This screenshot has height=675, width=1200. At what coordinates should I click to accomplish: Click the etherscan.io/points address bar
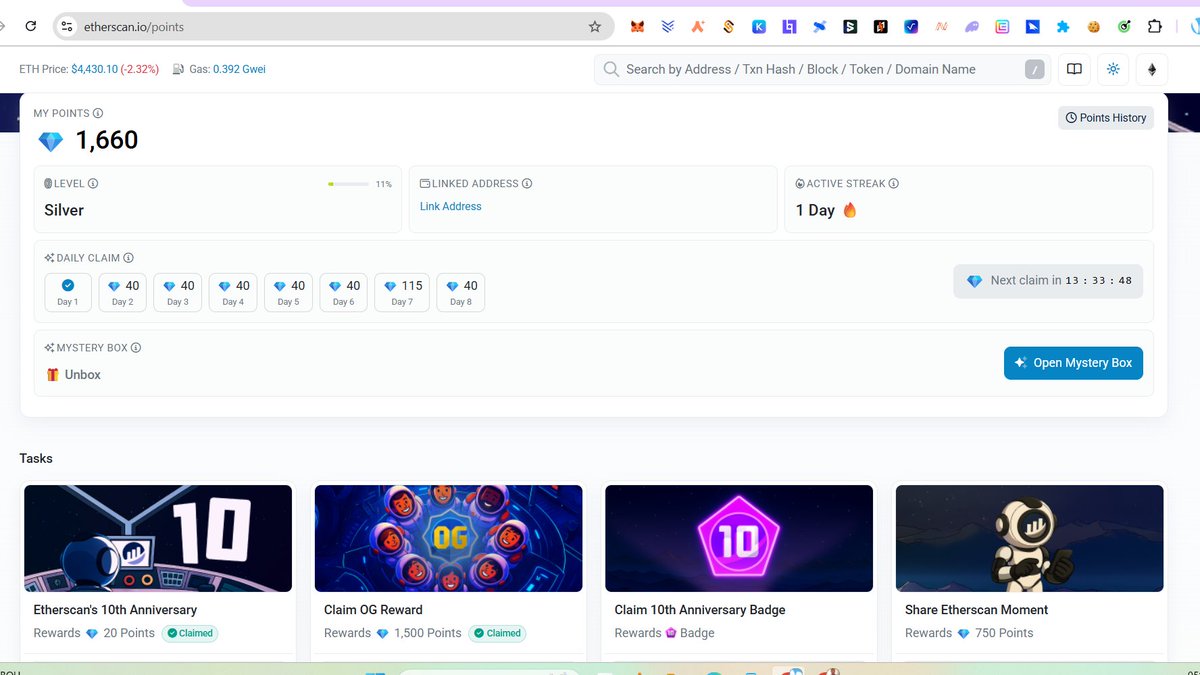334,27
